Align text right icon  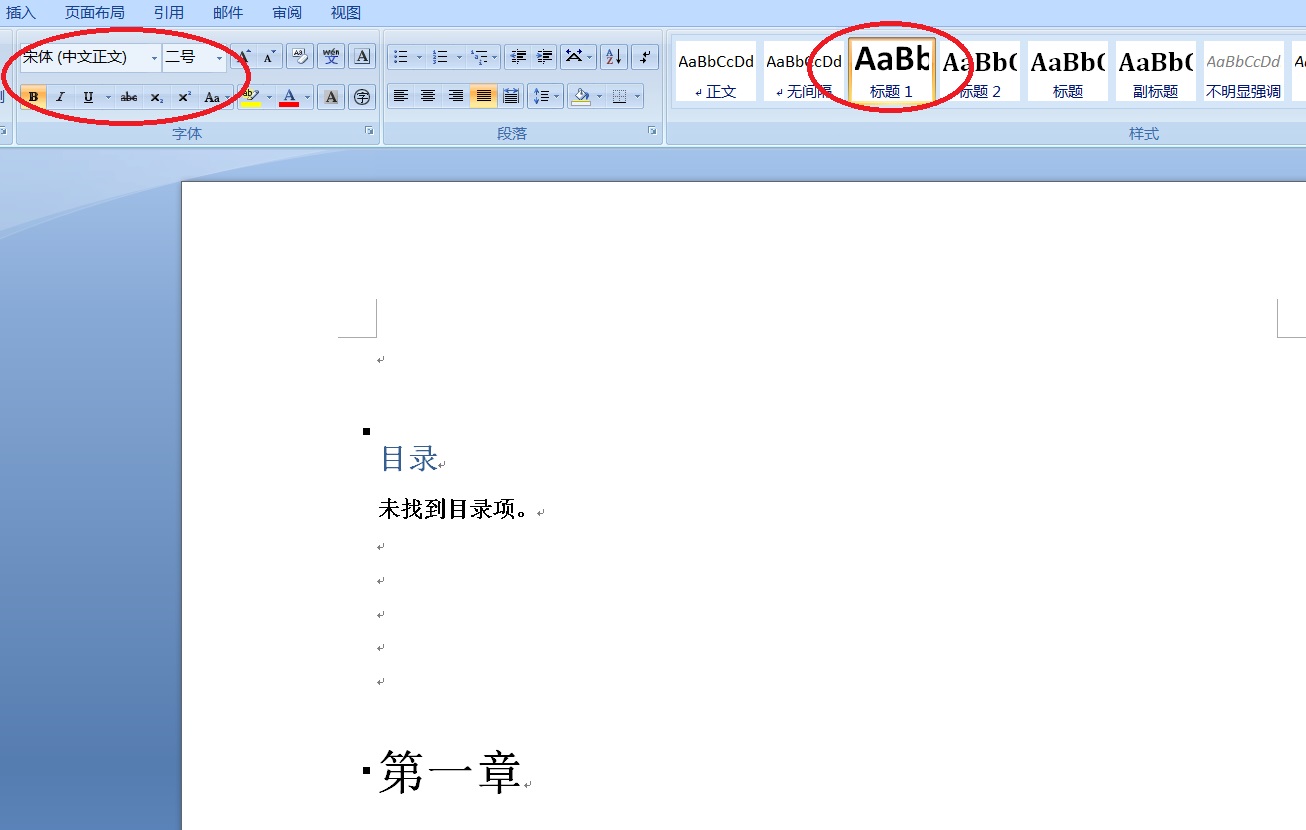(x=456, y=97)
